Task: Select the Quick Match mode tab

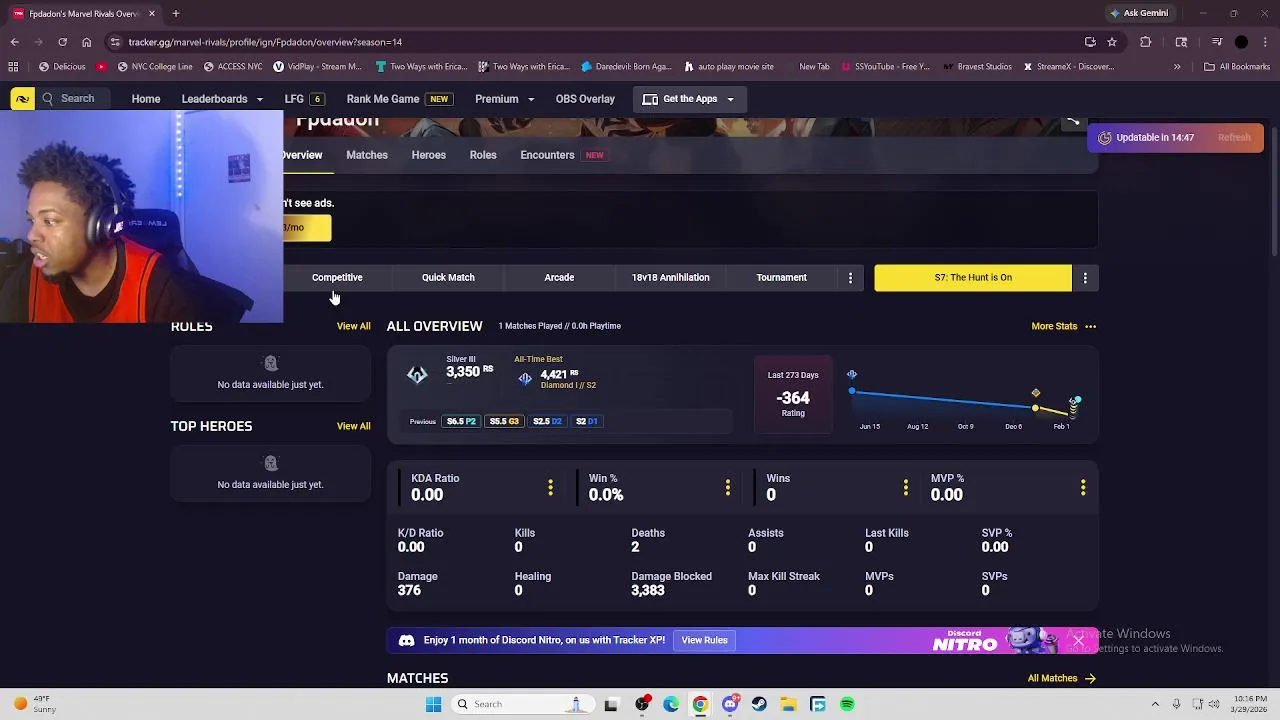Action: click(x=448, y=277)
